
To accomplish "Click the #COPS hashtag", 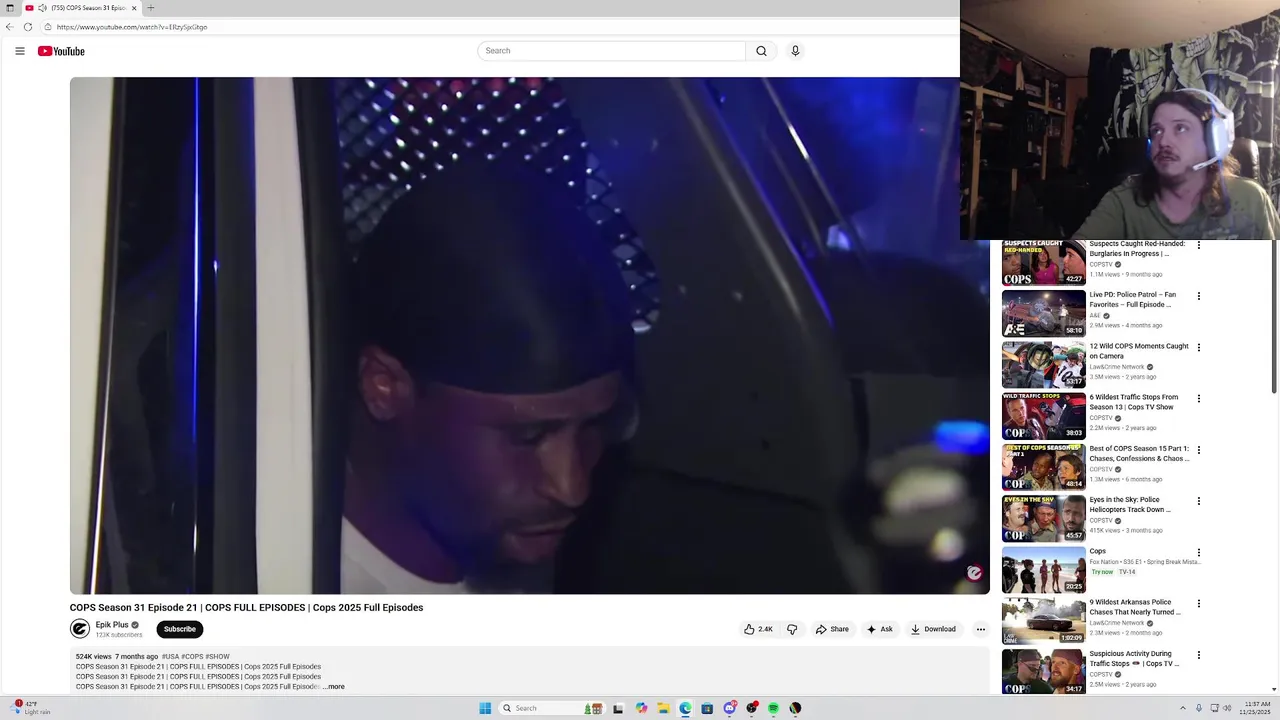I will click(192, 657).
